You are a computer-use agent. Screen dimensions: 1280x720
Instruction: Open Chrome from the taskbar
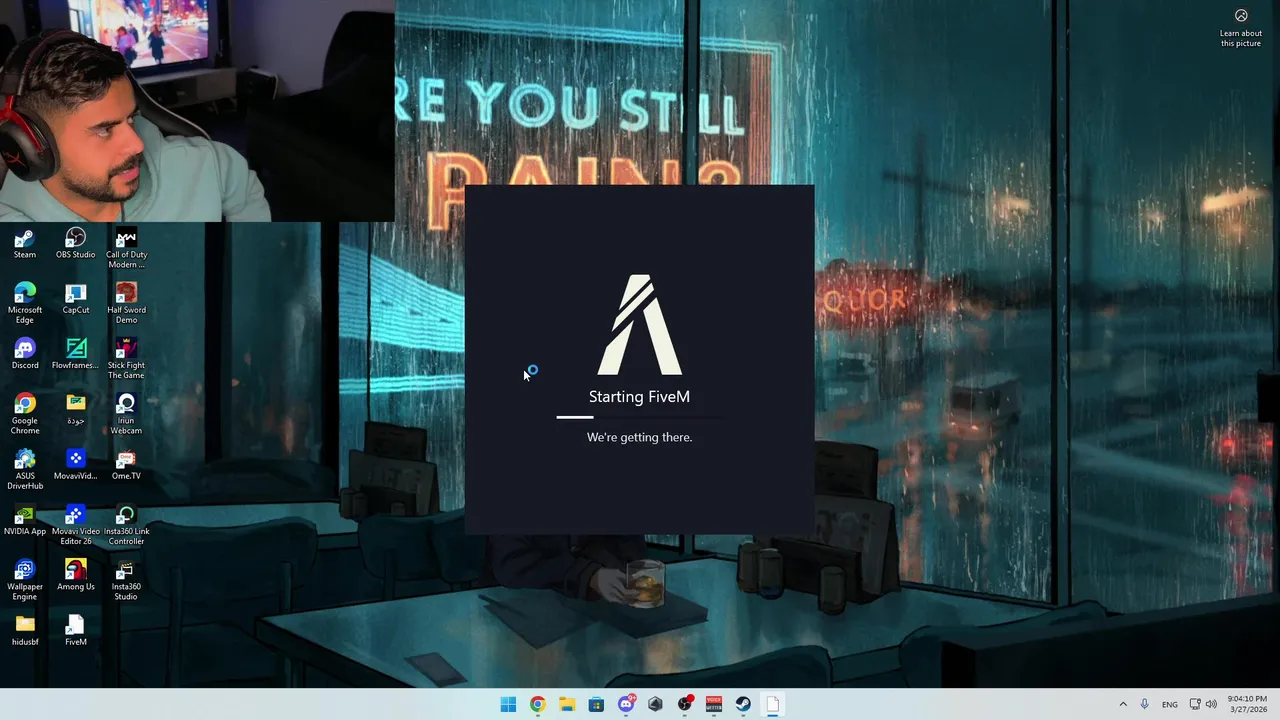(538, 704)
